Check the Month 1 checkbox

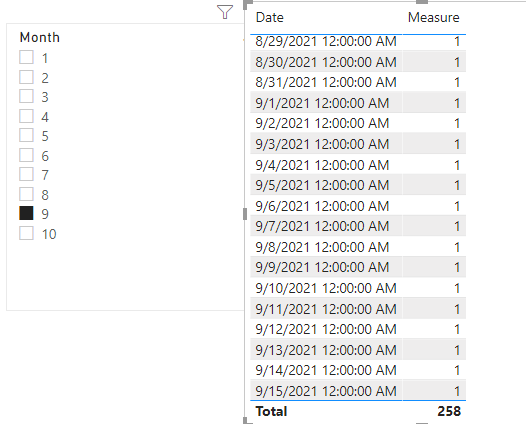tap(26, 57)
